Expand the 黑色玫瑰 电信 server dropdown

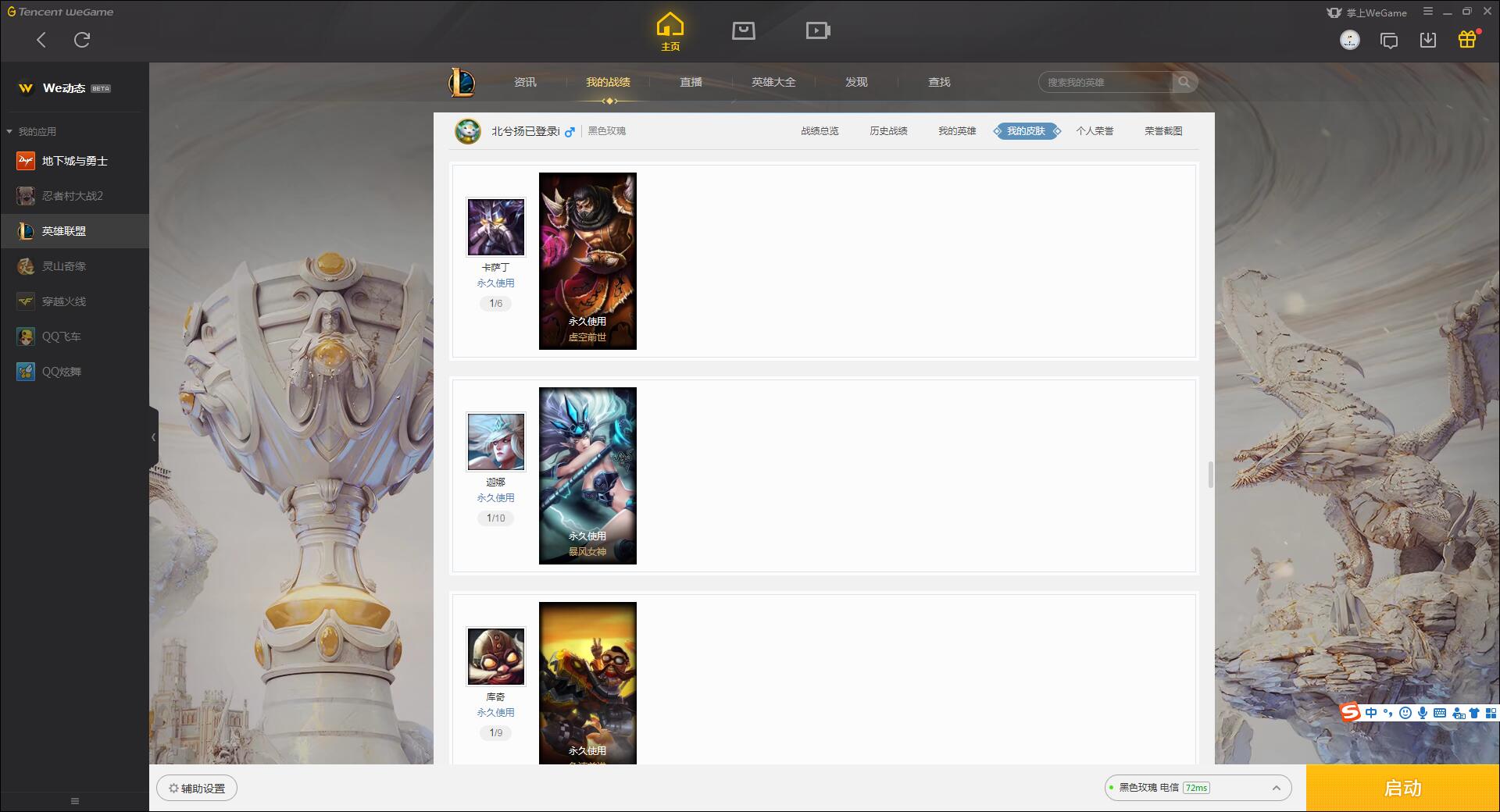(x=1198, y=788)
